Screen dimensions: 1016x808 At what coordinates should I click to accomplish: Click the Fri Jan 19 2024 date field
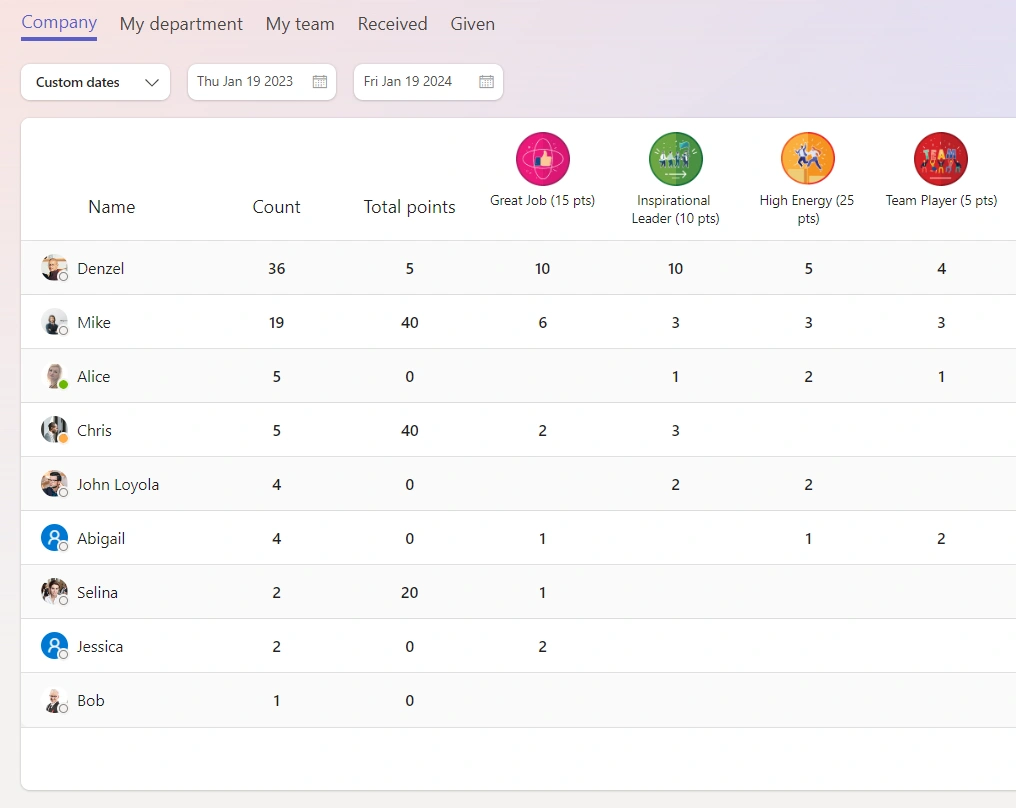pyautogui.click(x=428, y=82)
